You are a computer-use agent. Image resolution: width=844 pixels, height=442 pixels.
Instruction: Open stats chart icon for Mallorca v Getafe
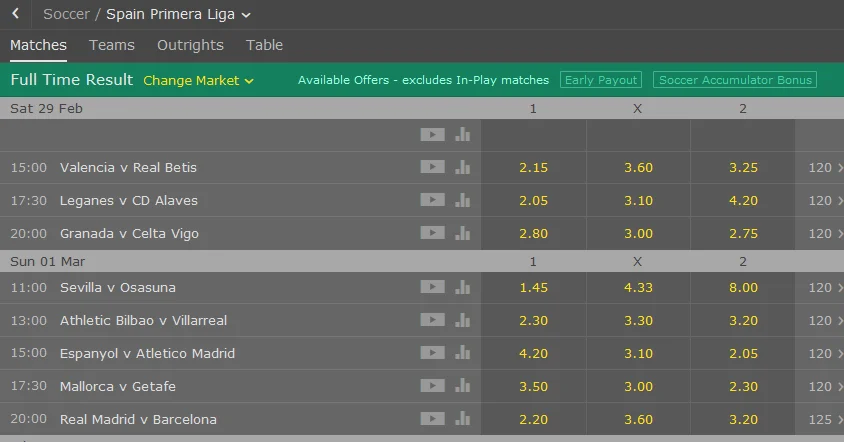pos(462,387)
